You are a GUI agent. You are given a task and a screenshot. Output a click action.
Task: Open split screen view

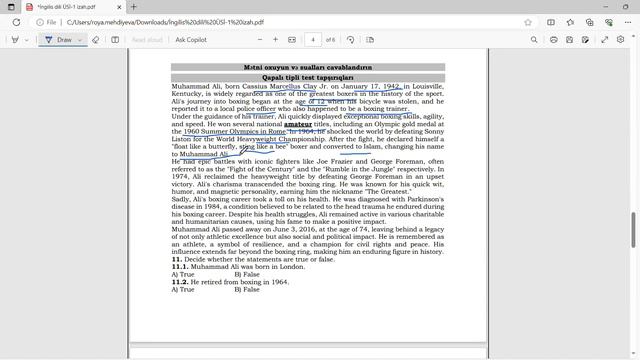[551, 22]
